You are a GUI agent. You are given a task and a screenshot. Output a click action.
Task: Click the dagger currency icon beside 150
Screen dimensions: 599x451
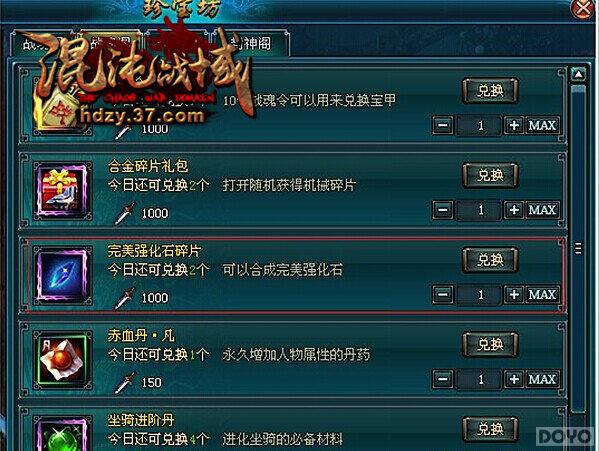[125, 382]
